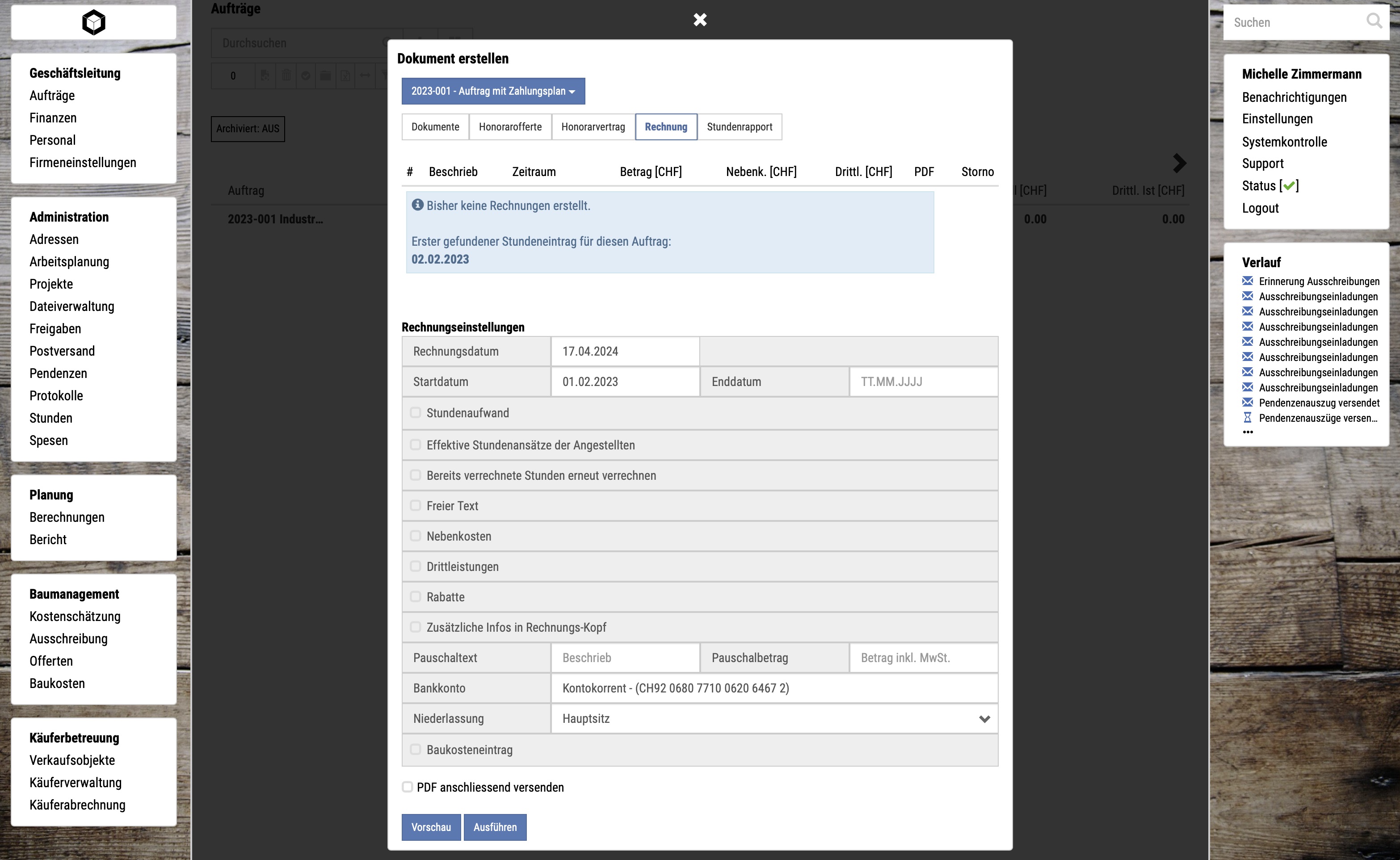This screenshot has width=1400, height=860.
Task: Click the Vorschau button
Action: (431, 827)
